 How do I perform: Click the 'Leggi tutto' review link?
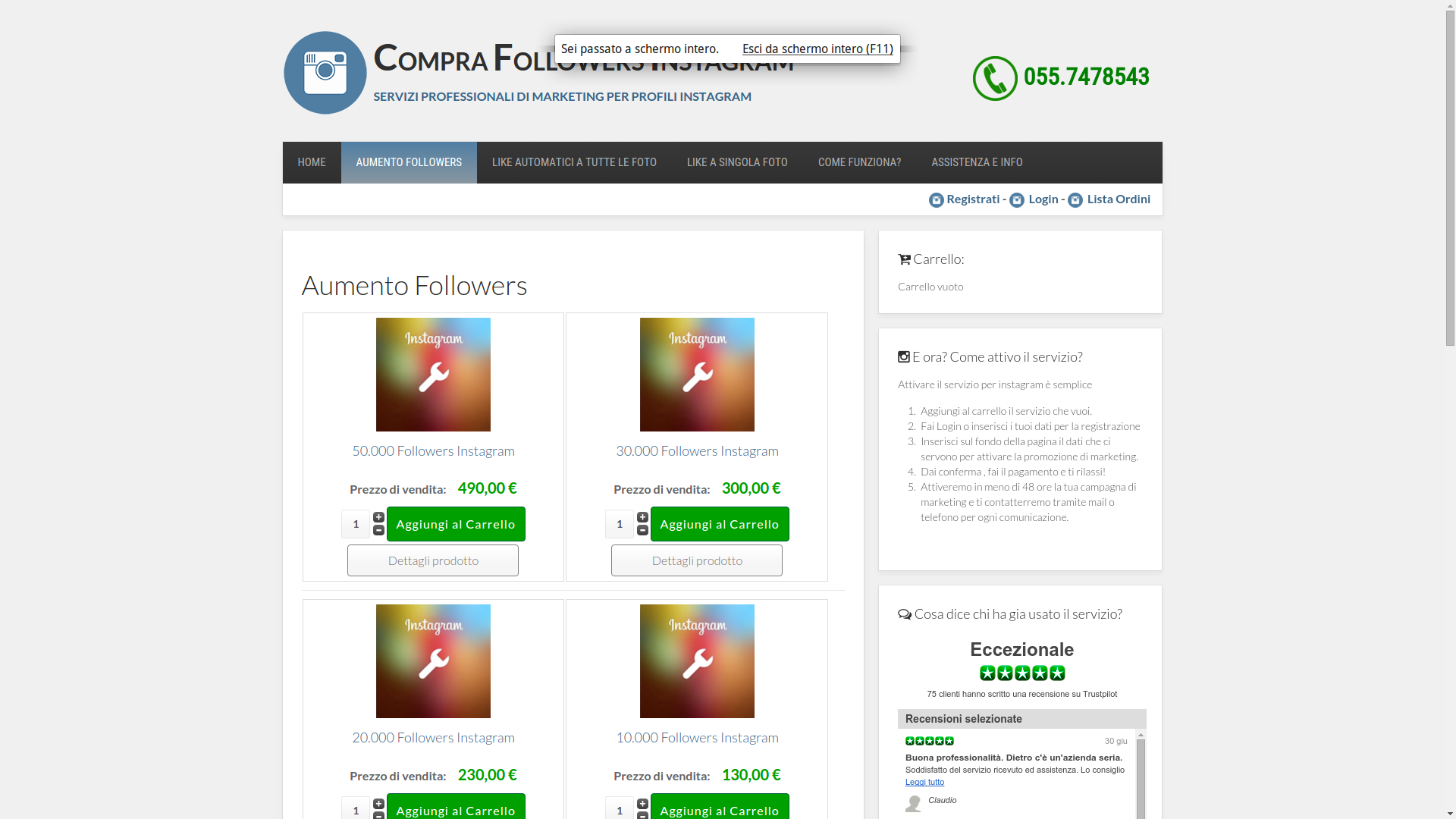tap(924, 782)
